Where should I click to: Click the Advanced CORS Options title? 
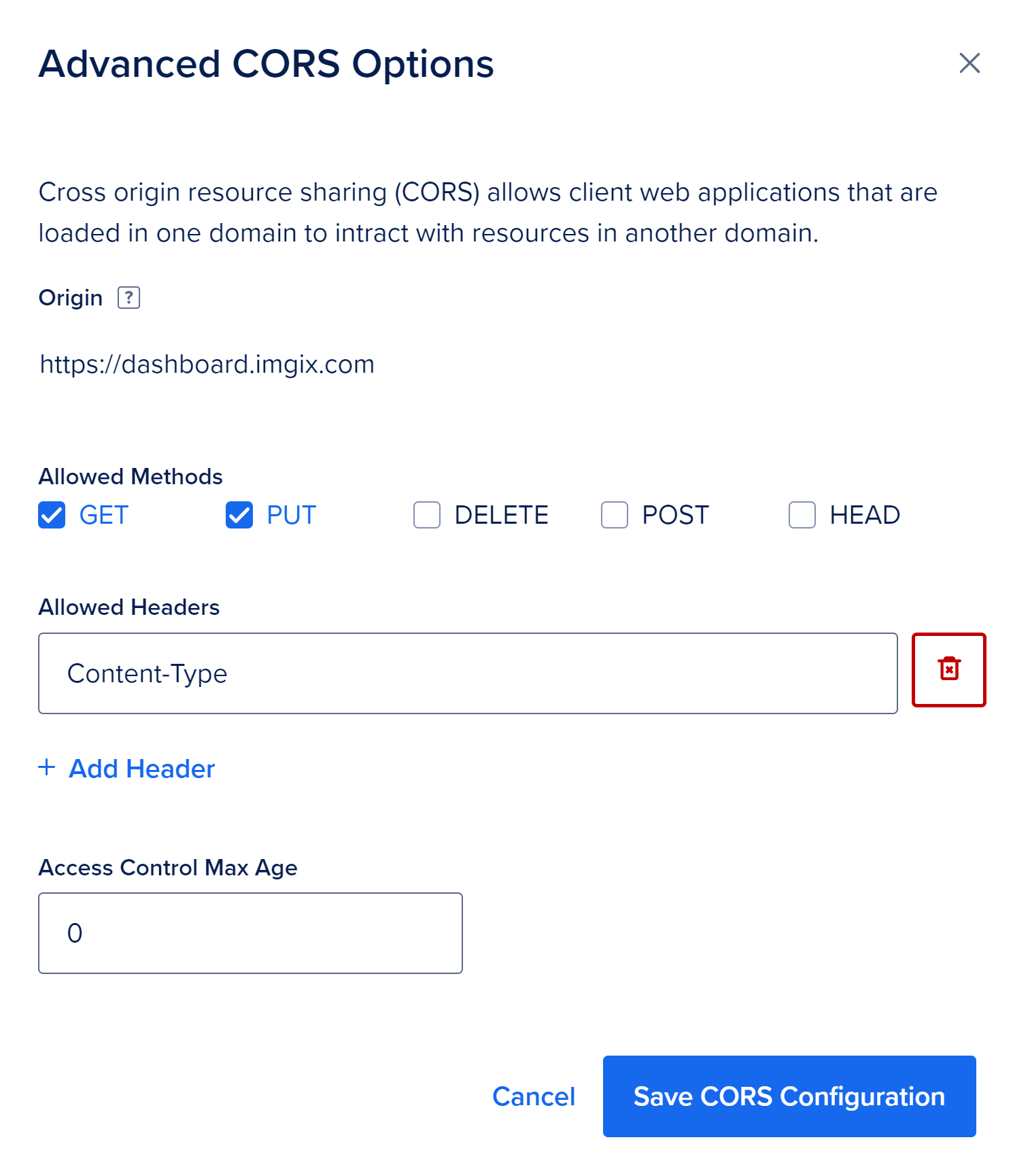coord(267,63)
